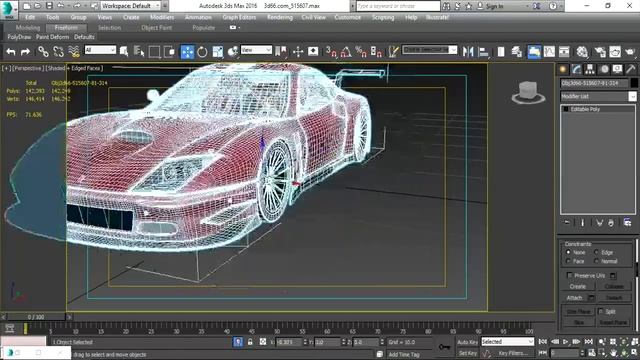Image resolution: width=640 pixels, height=360 pixels.
Task: Switch to the Hierarchy command panel tab
Action: tap(590, 69)
